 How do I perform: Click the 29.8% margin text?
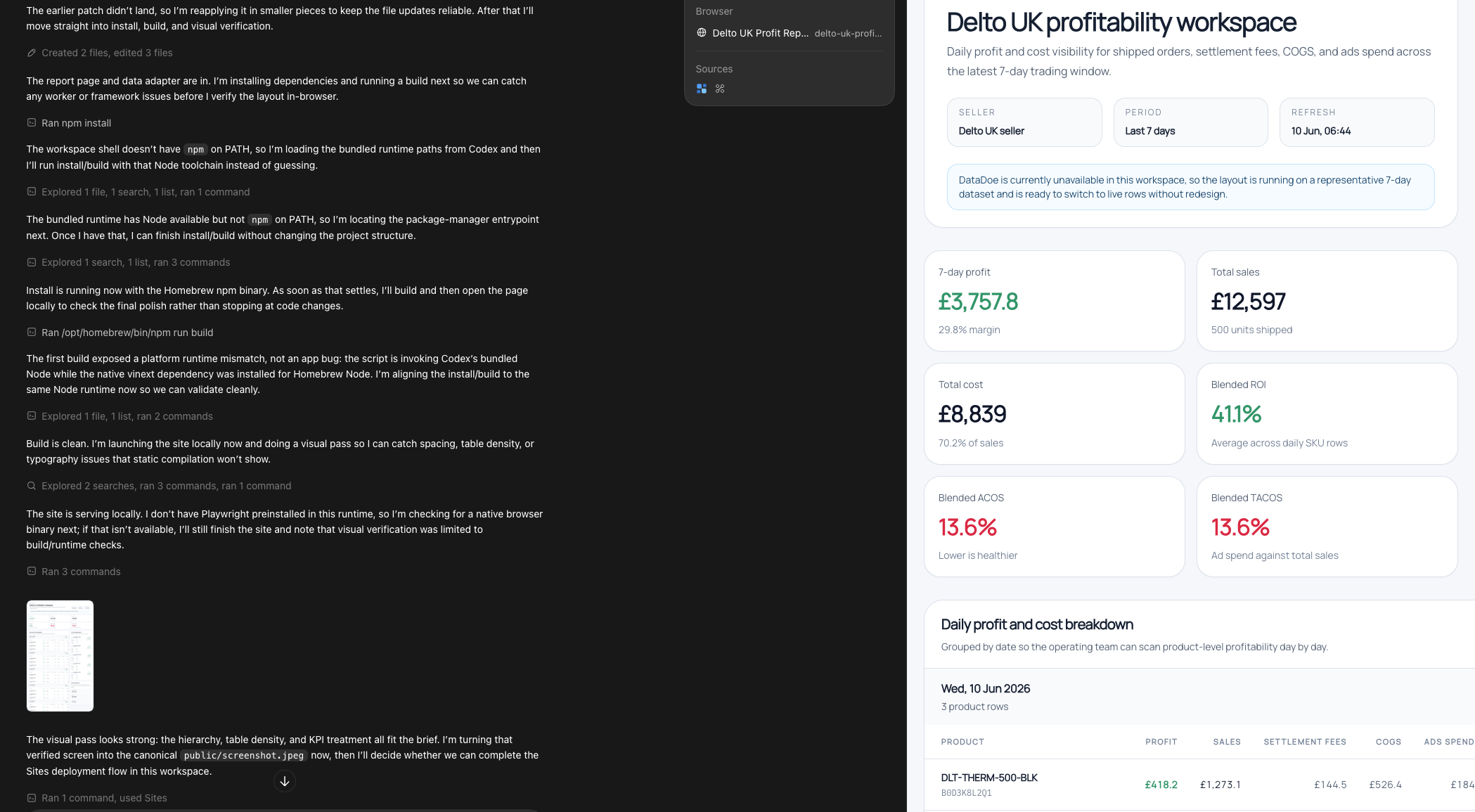point(969,330)
